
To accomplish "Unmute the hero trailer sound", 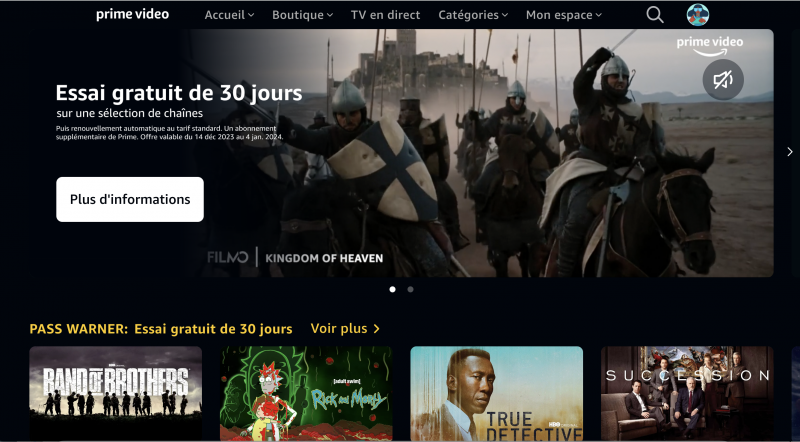I will (x=723, y=80).
